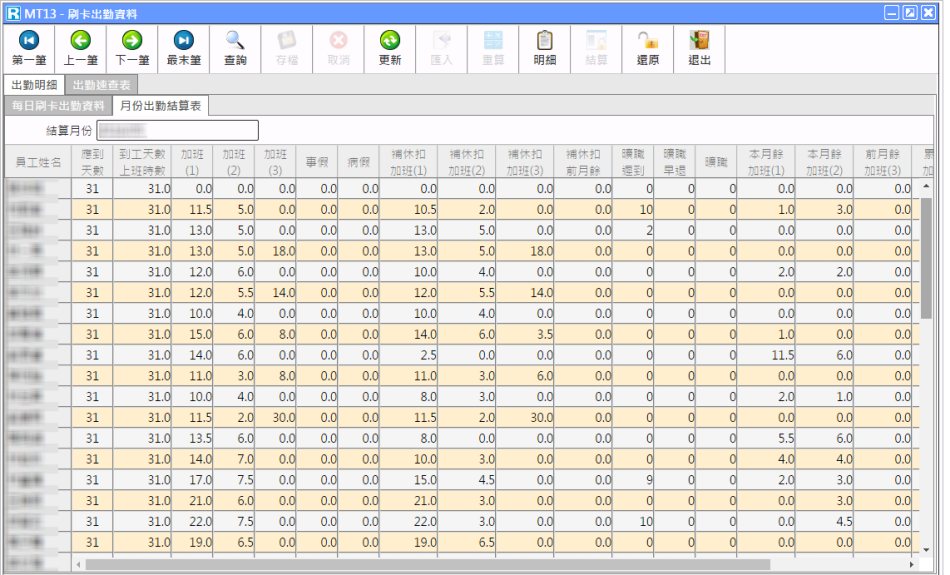Screen dimensions: 950x575
Task: Select the 21.0 cell in 補休扣加班(1)
Action: tap(408, 500)
